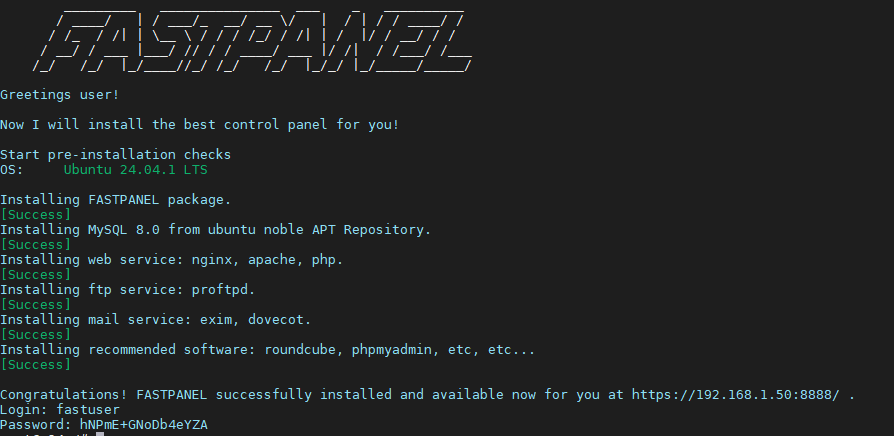Click the Start pre-installation checks line
This screenshot has width=894, height=436.
(x=116, y=154)
